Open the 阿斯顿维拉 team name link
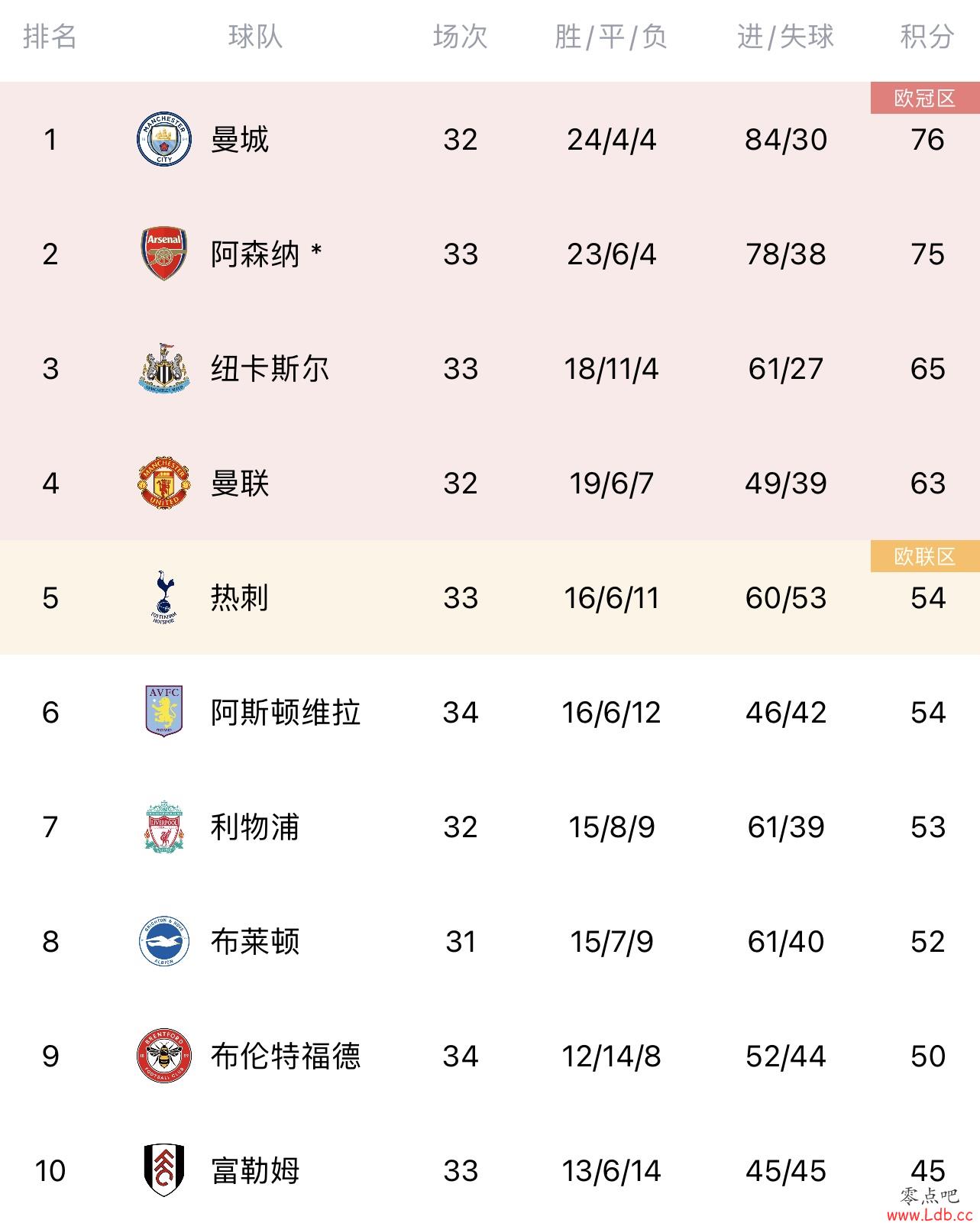The height and width of the screenshot is (1223, 980). [x=286, y=712]
